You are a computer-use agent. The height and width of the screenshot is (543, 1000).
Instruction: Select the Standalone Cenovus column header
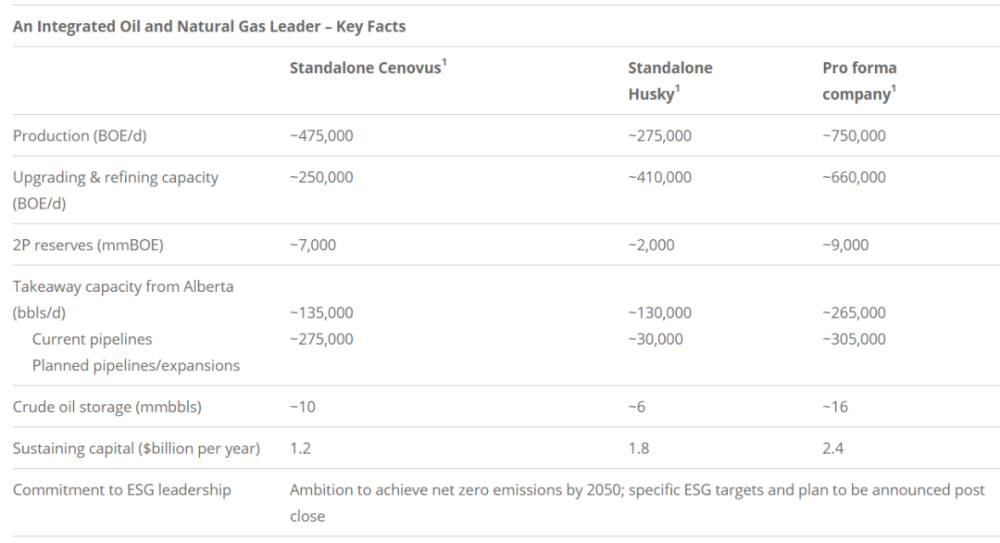pyautogui.click(x=368, y=67)
